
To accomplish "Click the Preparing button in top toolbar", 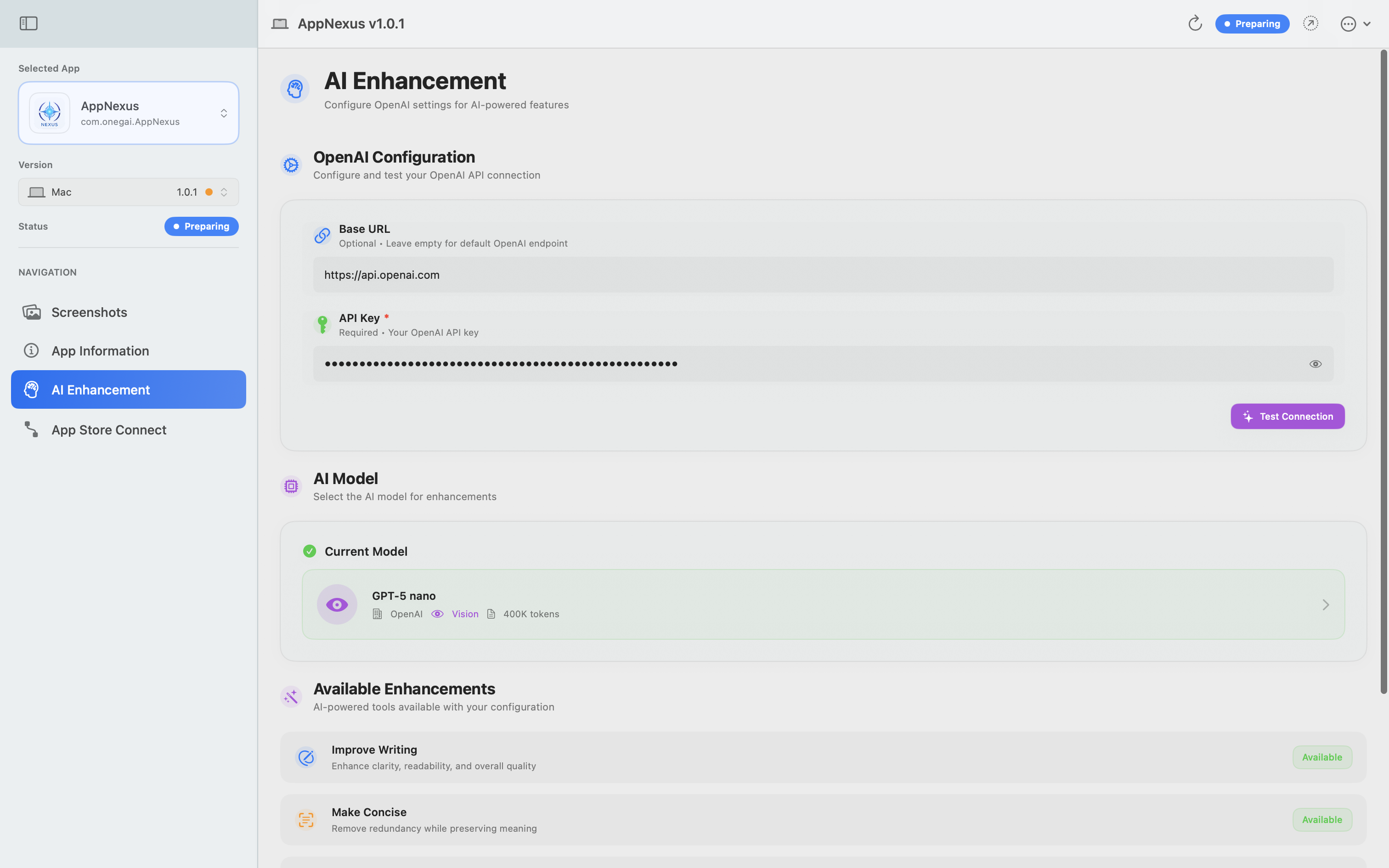I will 1252,23.
